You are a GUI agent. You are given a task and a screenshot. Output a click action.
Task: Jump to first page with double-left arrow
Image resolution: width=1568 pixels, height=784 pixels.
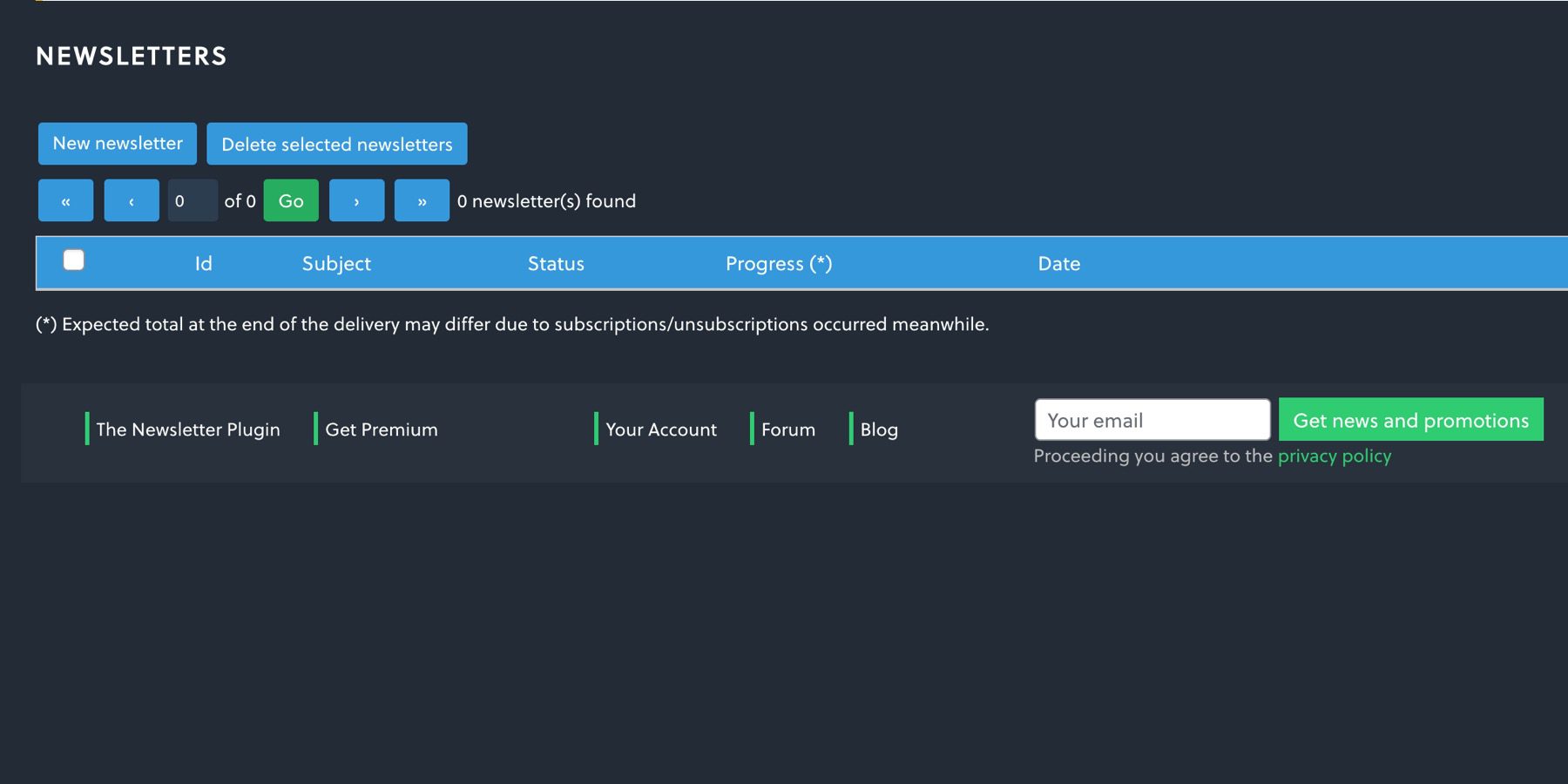(x=65, y=201)
